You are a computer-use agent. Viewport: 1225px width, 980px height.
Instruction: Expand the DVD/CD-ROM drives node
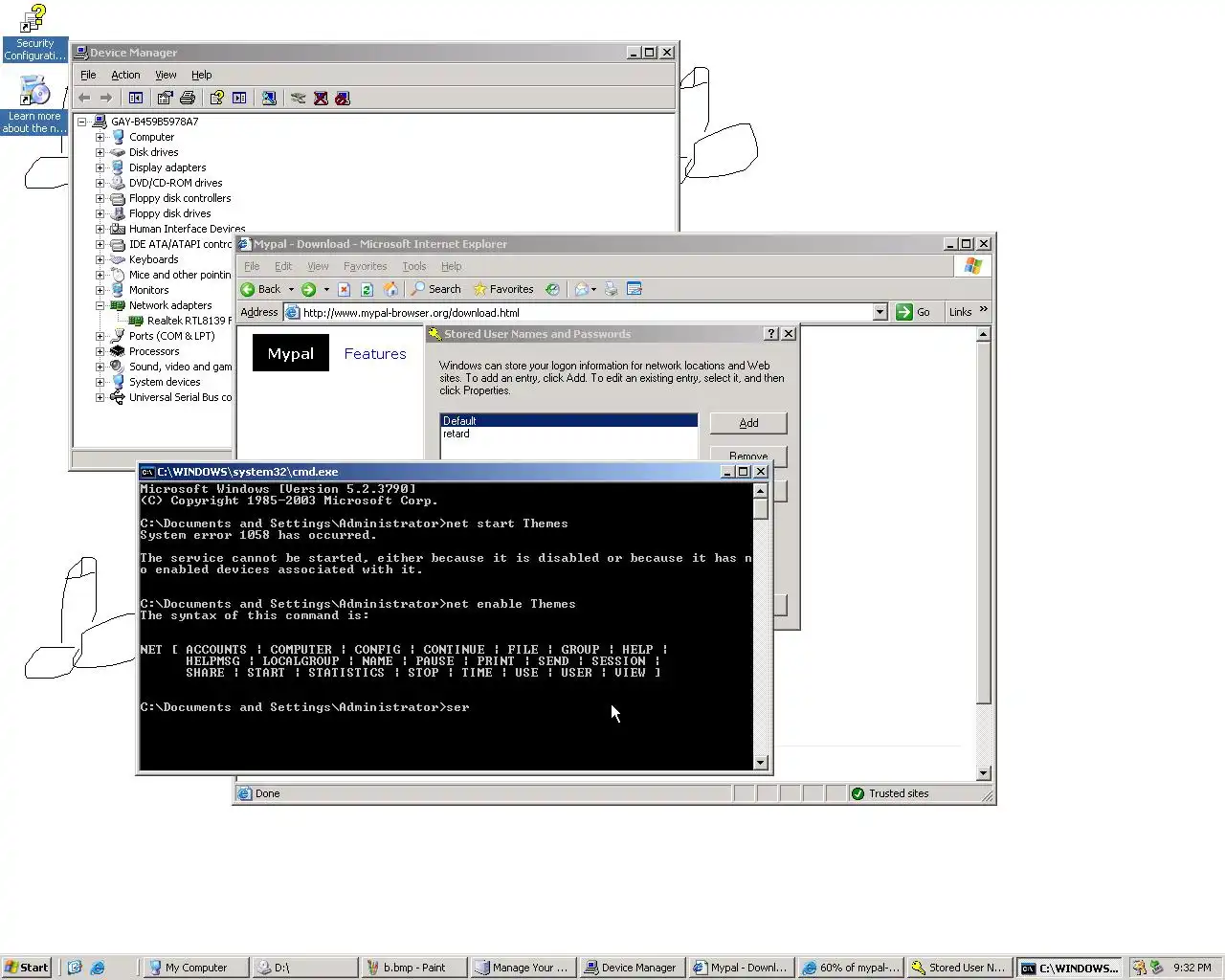pos(100,183)
